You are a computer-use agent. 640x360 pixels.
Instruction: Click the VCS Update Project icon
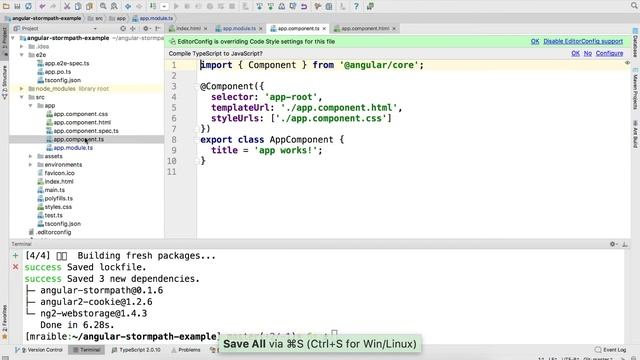point(260,7)
